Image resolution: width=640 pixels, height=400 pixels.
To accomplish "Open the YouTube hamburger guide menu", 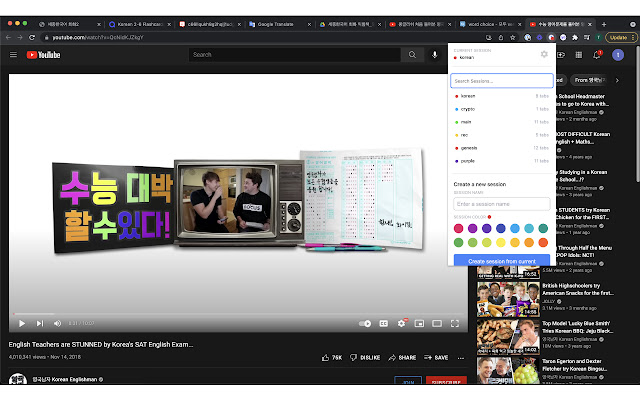I will tap(13, 55).
